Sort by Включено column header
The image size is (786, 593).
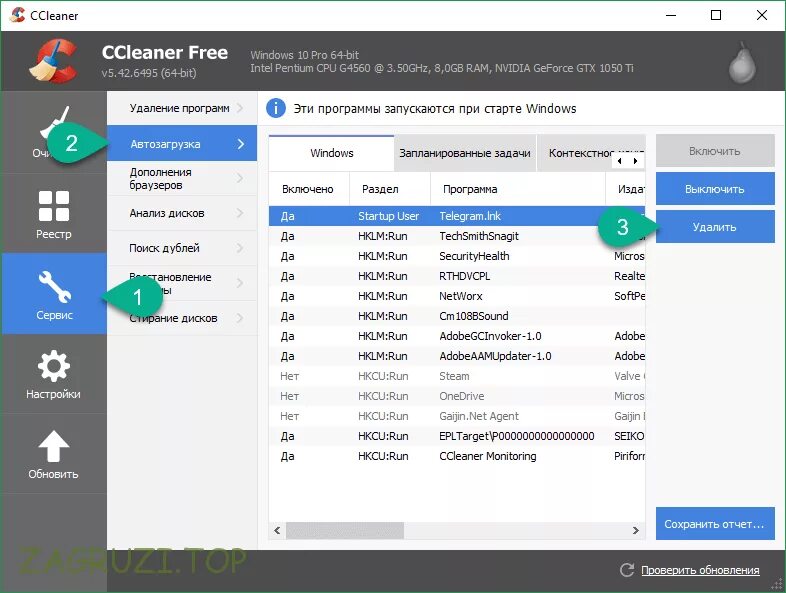(x=308, y=189)
